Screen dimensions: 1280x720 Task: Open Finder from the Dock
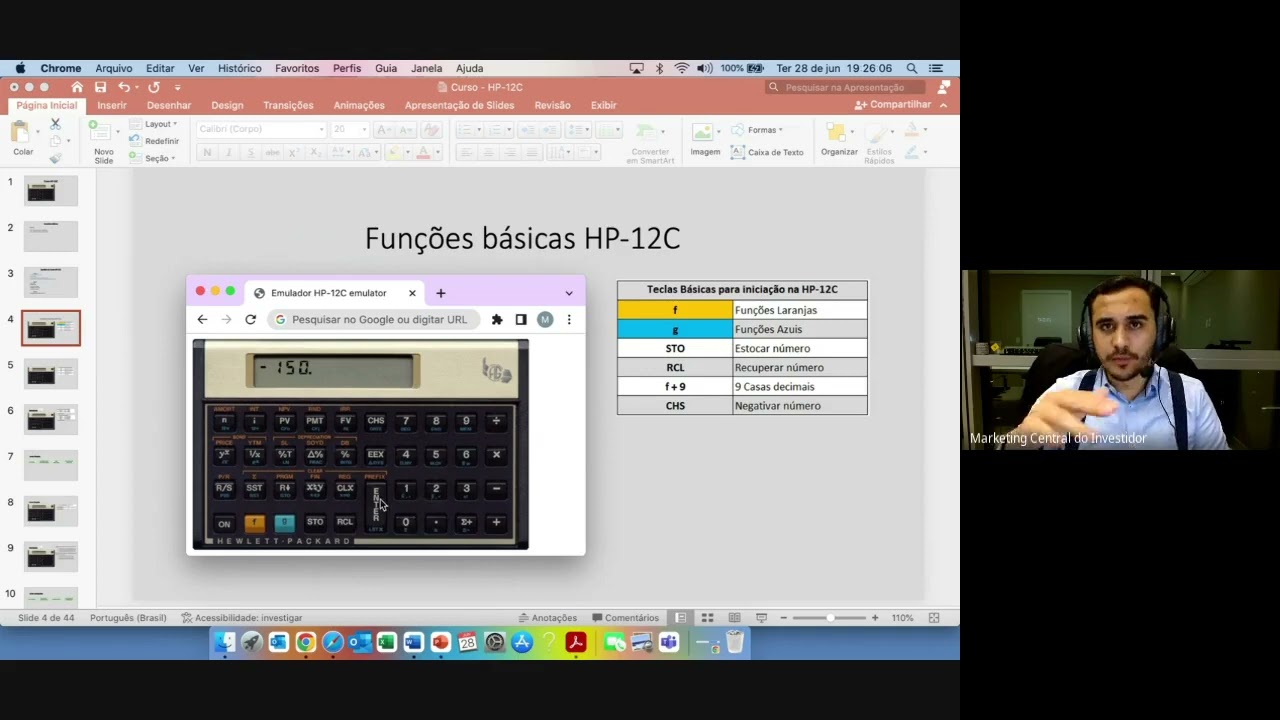224,643
